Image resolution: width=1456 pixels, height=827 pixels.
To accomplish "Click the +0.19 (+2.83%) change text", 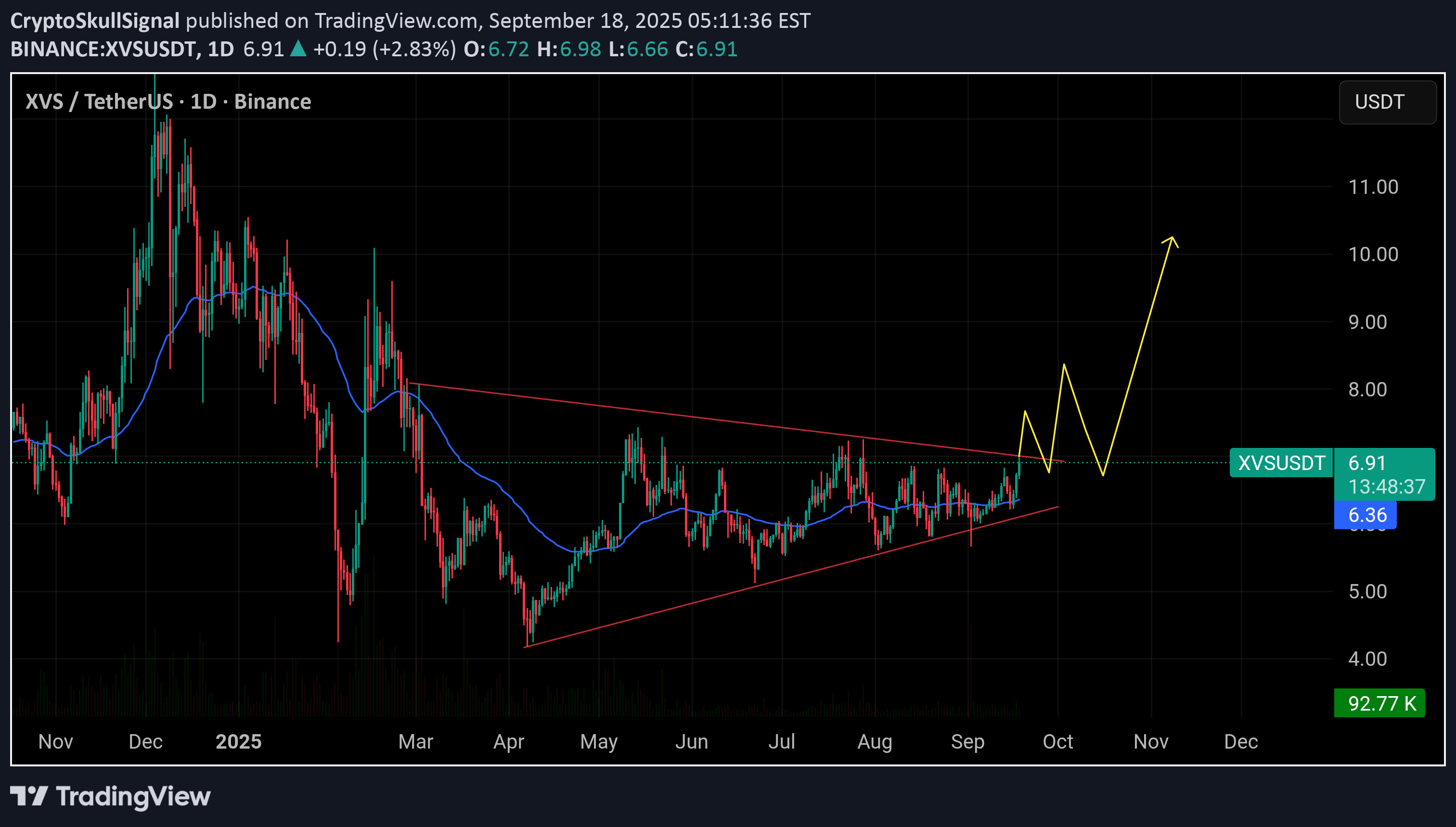I will tap(385, 50).
